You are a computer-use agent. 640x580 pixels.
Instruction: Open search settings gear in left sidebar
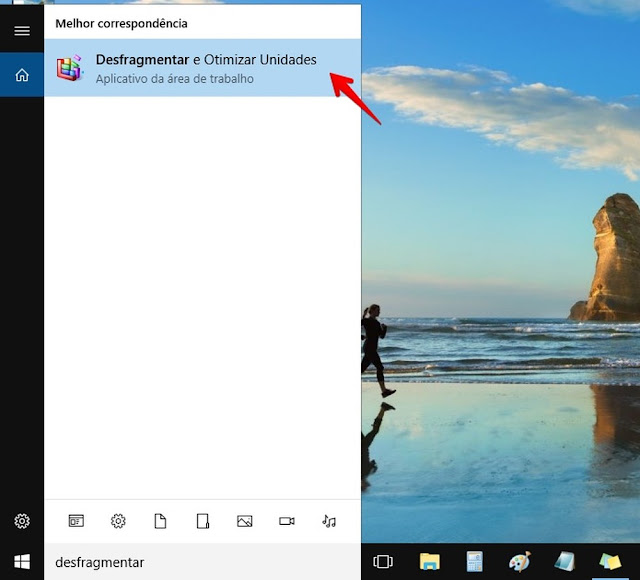(x=22, y=521)
